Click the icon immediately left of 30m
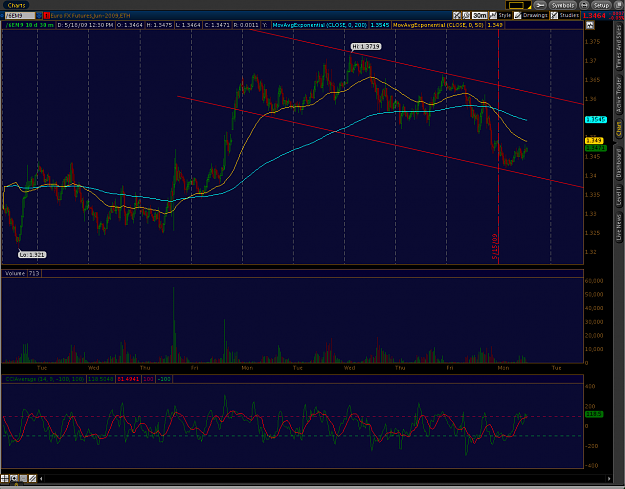The image size is (625, 489). [466, 16]
